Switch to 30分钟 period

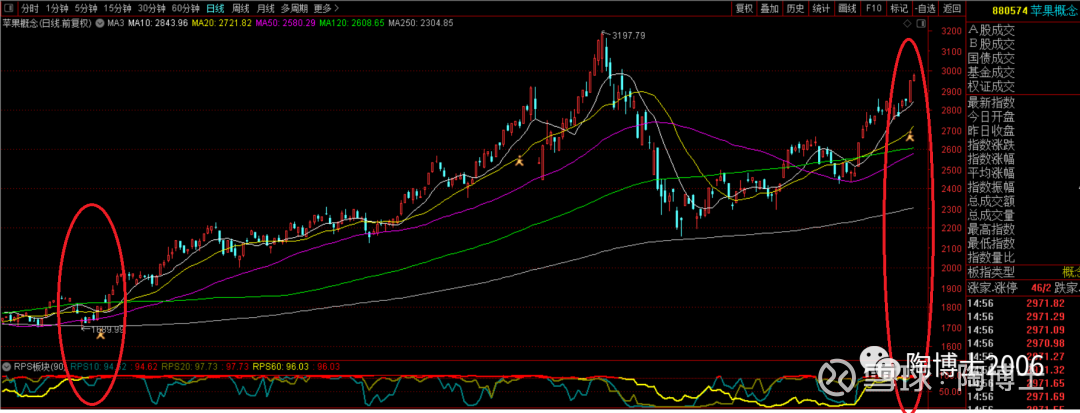click(x=152, y=9)
